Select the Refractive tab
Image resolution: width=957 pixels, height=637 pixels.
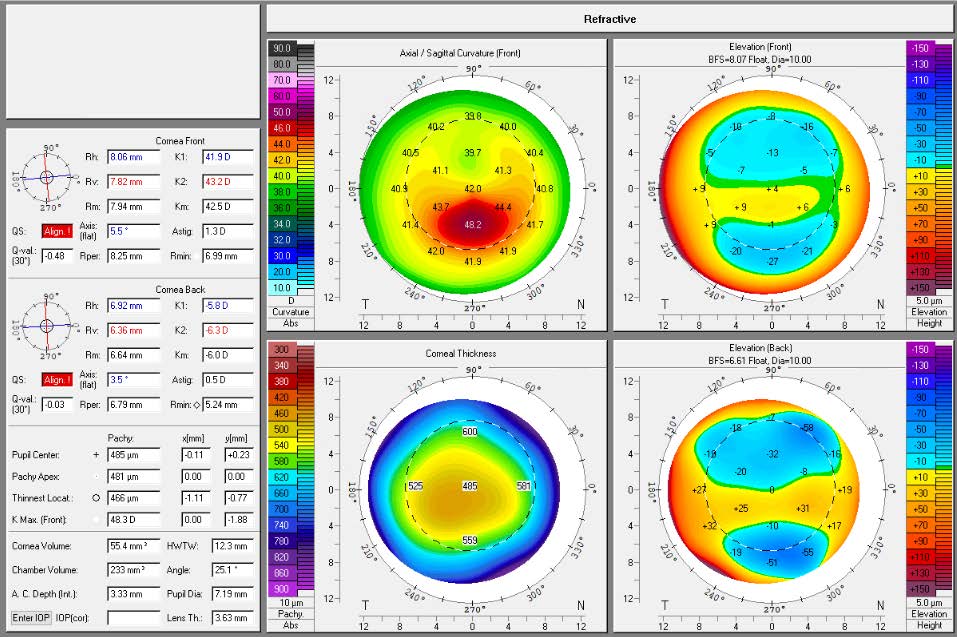coord(610,18)
